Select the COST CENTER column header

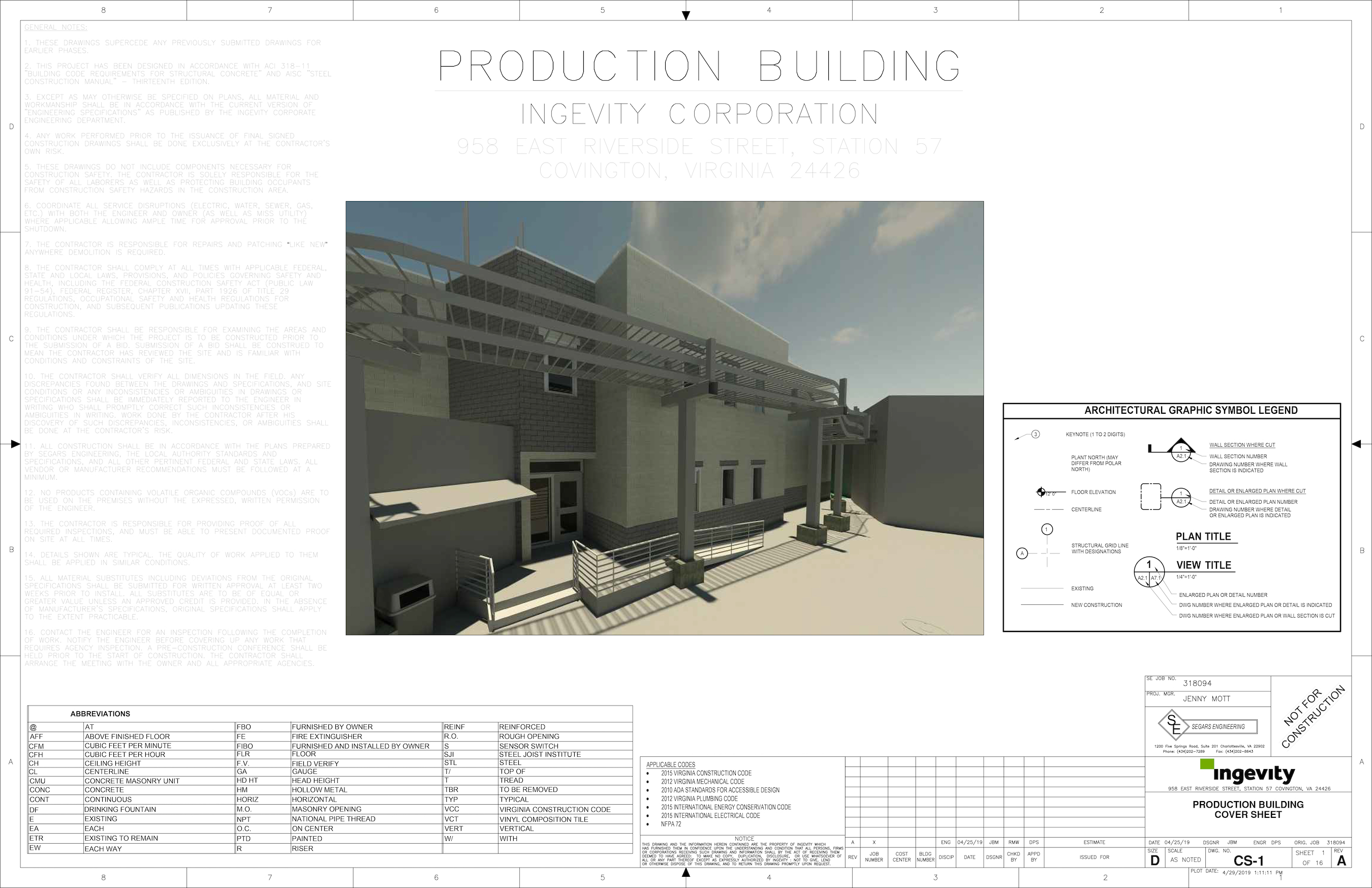[901, 857]
